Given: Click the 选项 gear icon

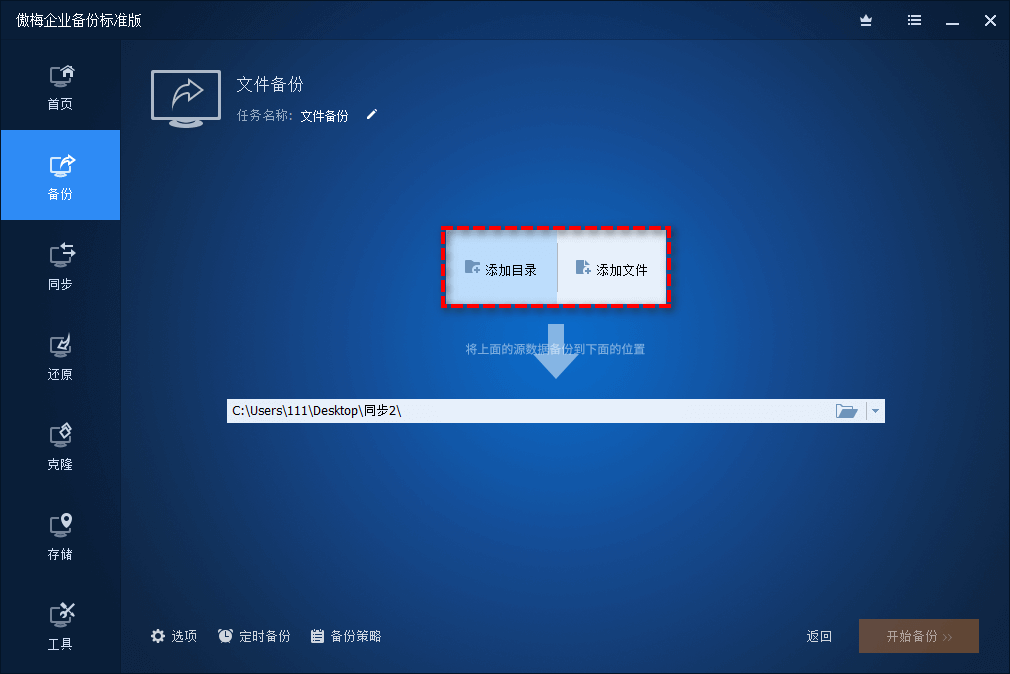Looking at the screenshot, I should 158,636.
